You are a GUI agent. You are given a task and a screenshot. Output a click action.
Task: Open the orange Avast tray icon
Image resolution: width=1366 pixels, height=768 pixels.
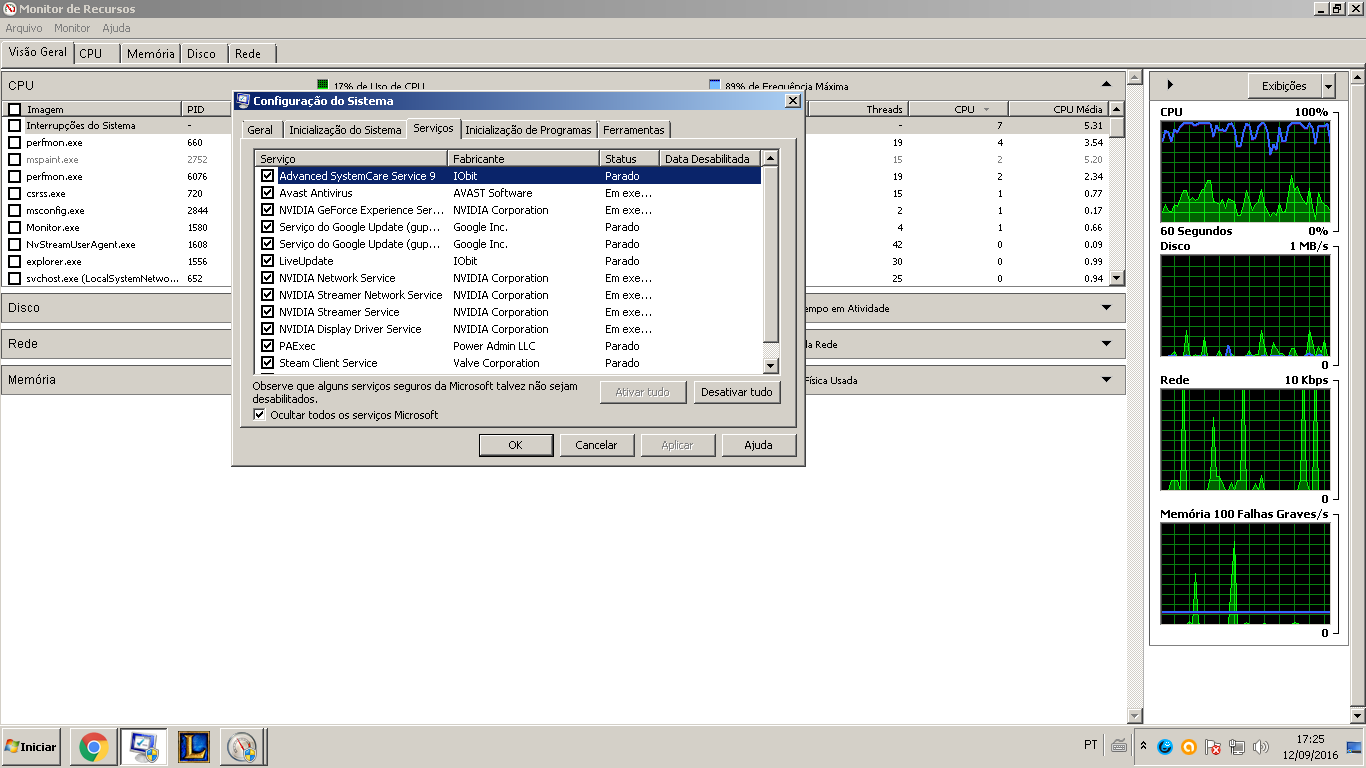[1189, 746]
